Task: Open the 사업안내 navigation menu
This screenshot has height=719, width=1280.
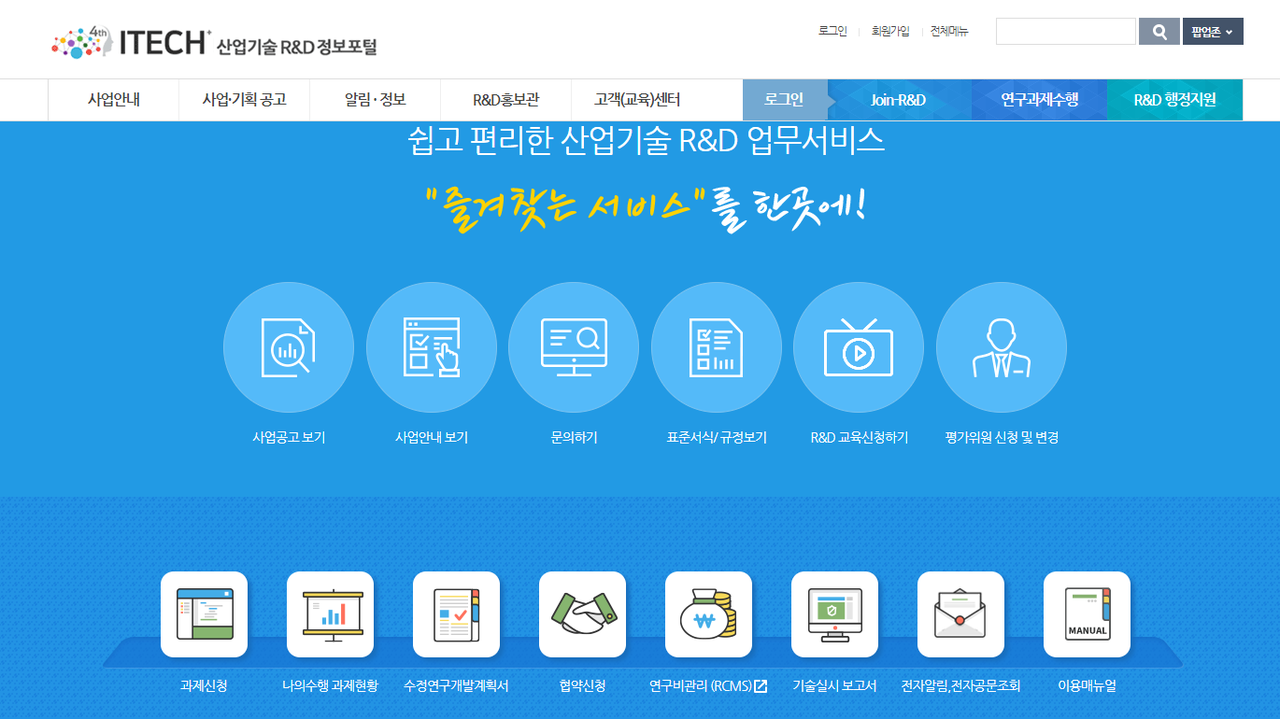Action: click(x=114, y=100)
